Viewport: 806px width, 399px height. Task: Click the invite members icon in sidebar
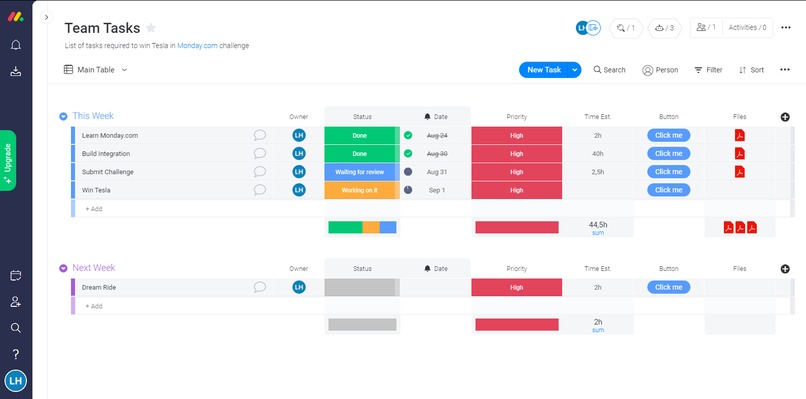[x=15, y=302]
